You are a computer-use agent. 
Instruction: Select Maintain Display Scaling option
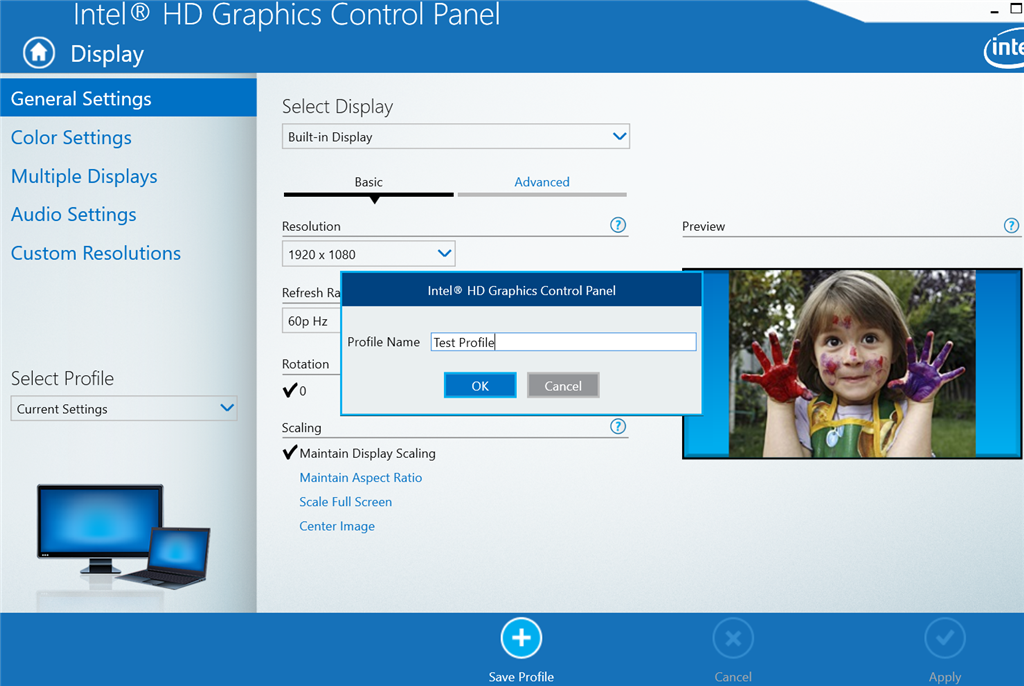click(x=359, y=453)
